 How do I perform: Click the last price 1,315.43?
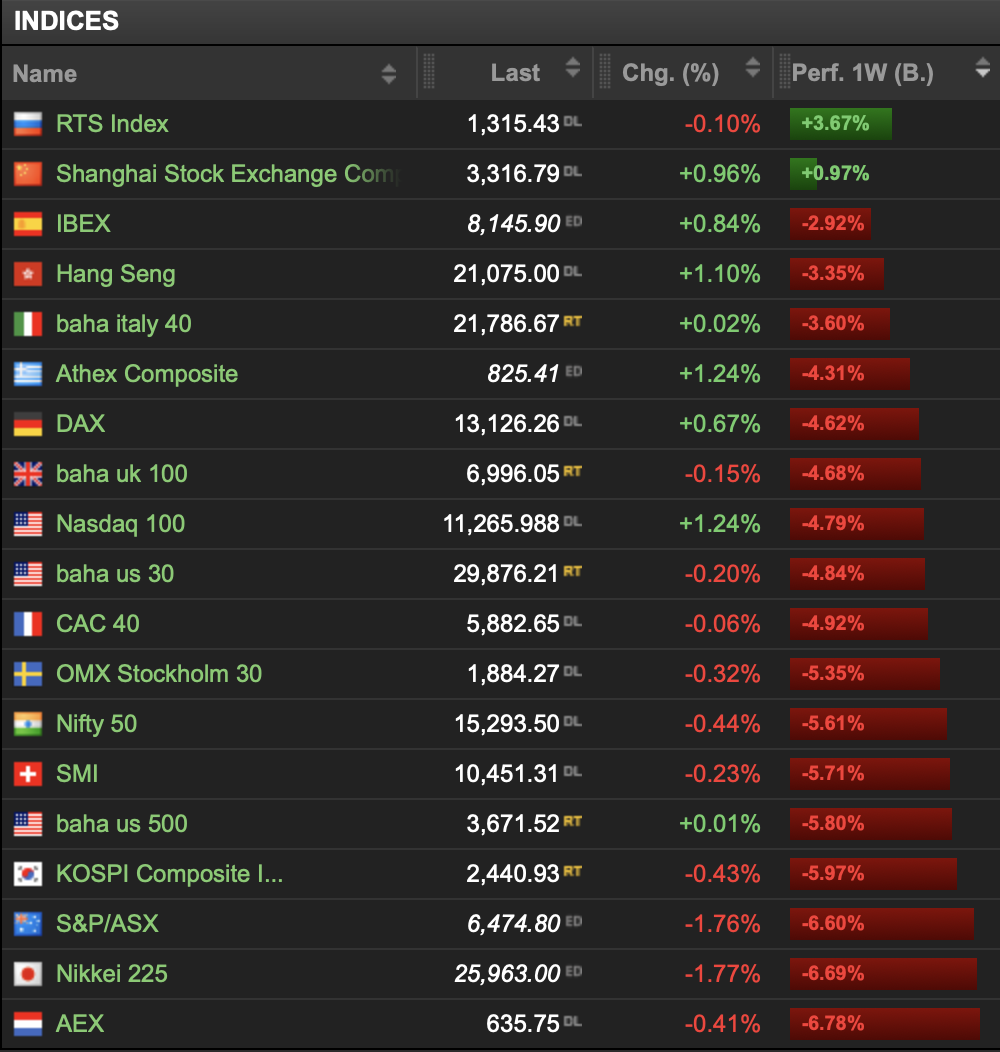tap(513, 124)
